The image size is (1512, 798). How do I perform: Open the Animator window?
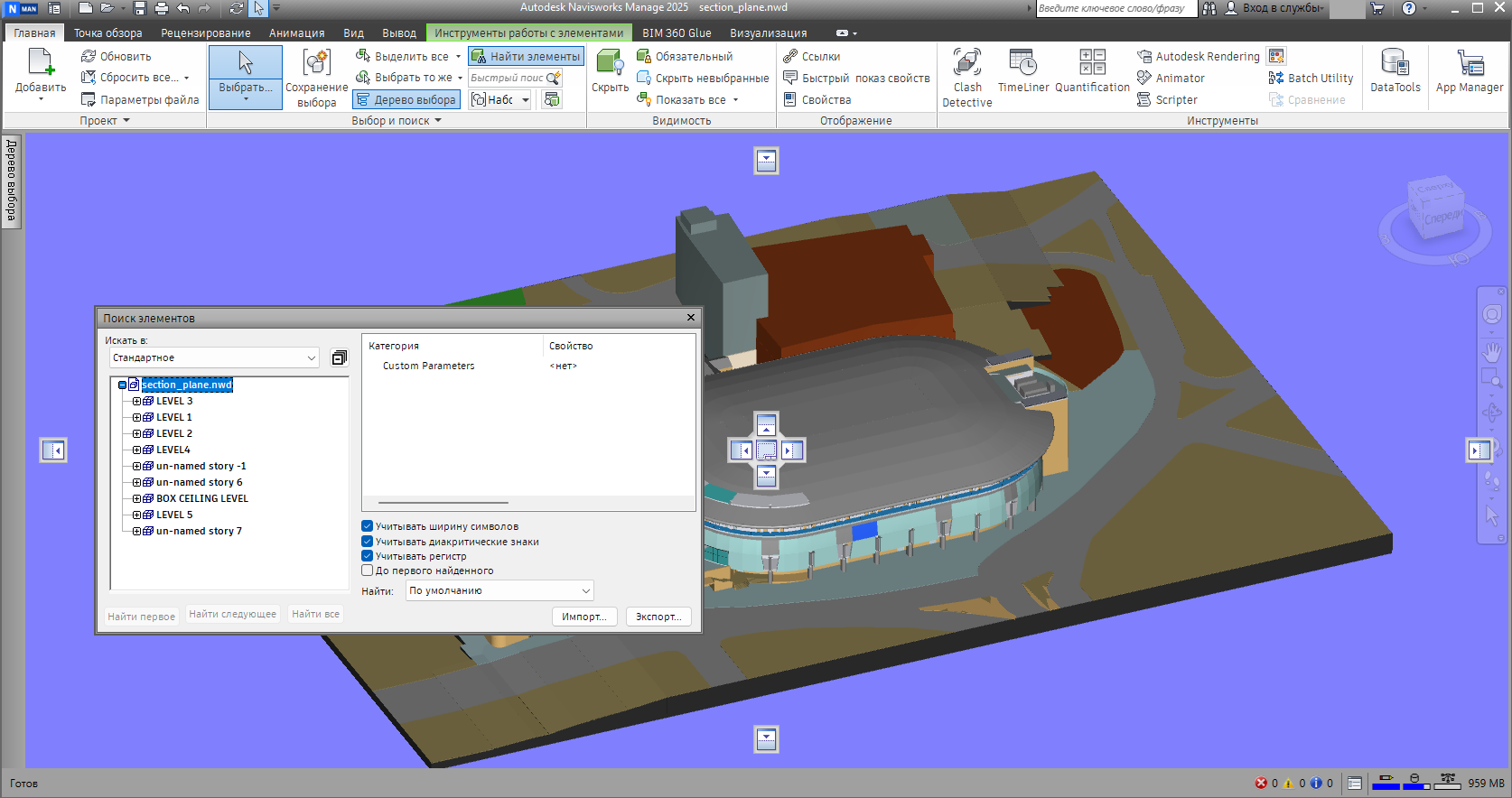(1171, 78)
